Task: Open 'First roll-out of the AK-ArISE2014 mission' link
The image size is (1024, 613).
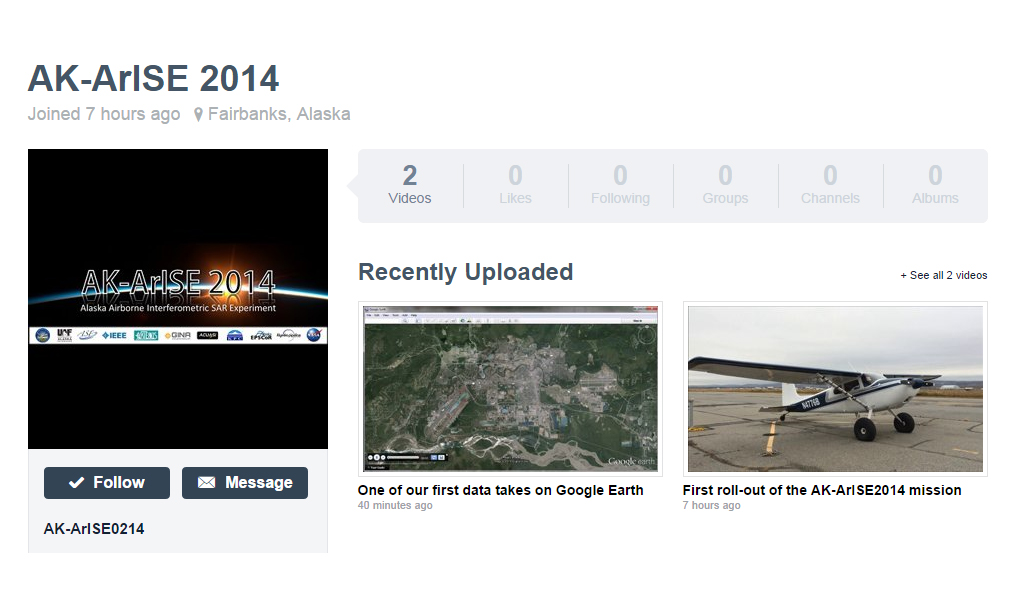Action: coord(822,490)
